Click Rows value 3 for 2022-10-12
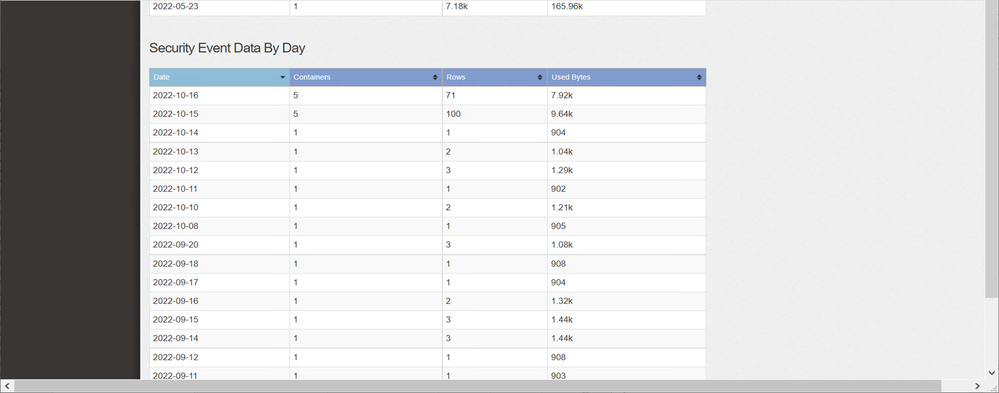Image resolution: width=999 pixels, height=393 pixels. (449, 170)
